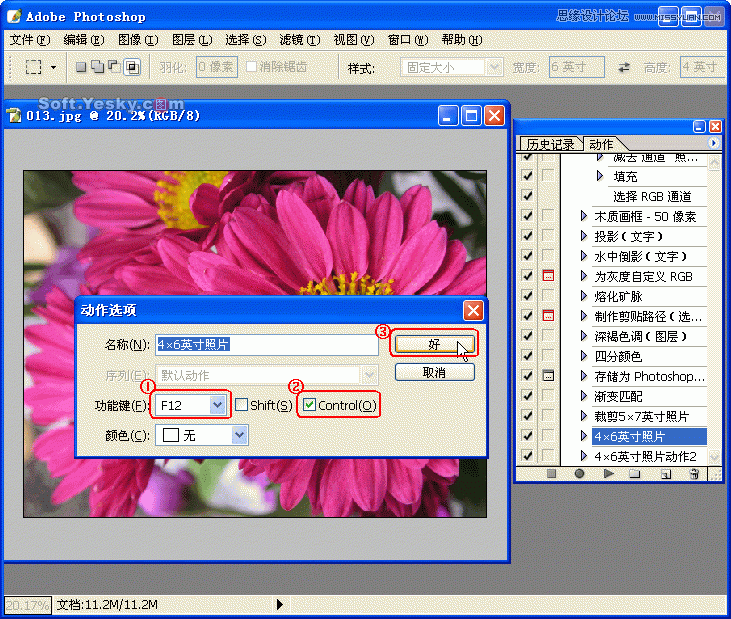The width and height of the screenshot is (731, 619).
Task: Click the 取消 button
Action: pos(434,372)
